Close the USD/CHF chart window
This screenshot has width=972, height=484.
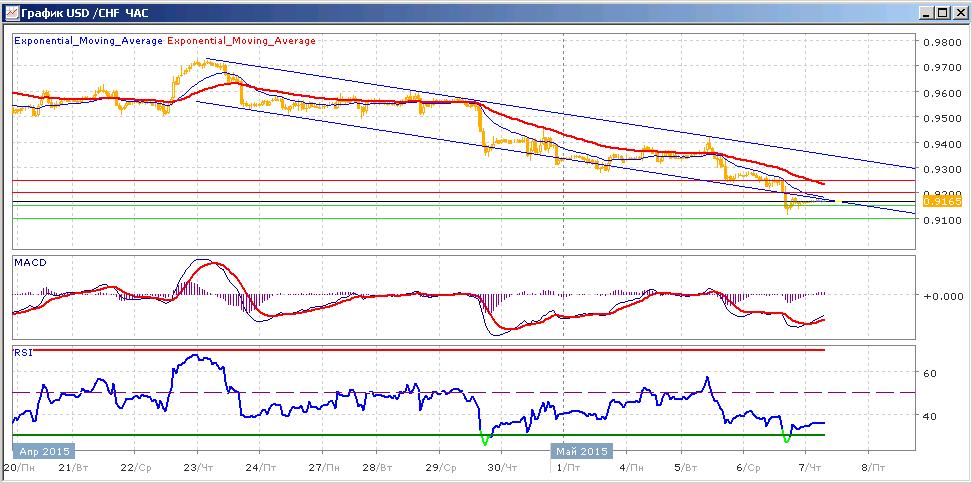pos(958,12)
